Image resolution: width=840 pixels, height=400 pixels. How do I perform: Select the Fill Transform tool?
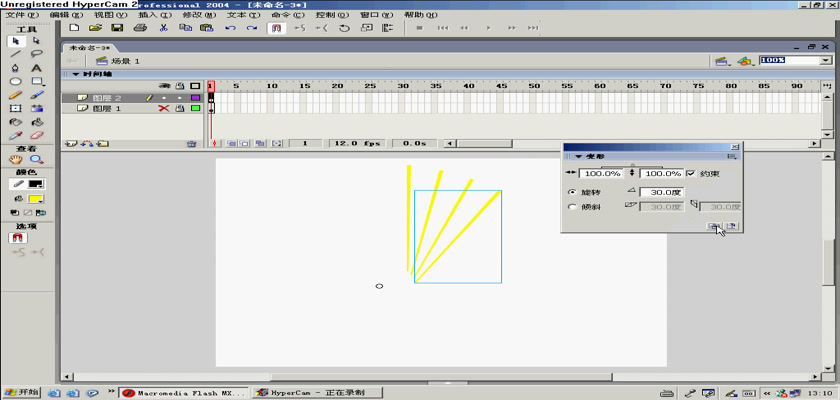click(36, 108)
